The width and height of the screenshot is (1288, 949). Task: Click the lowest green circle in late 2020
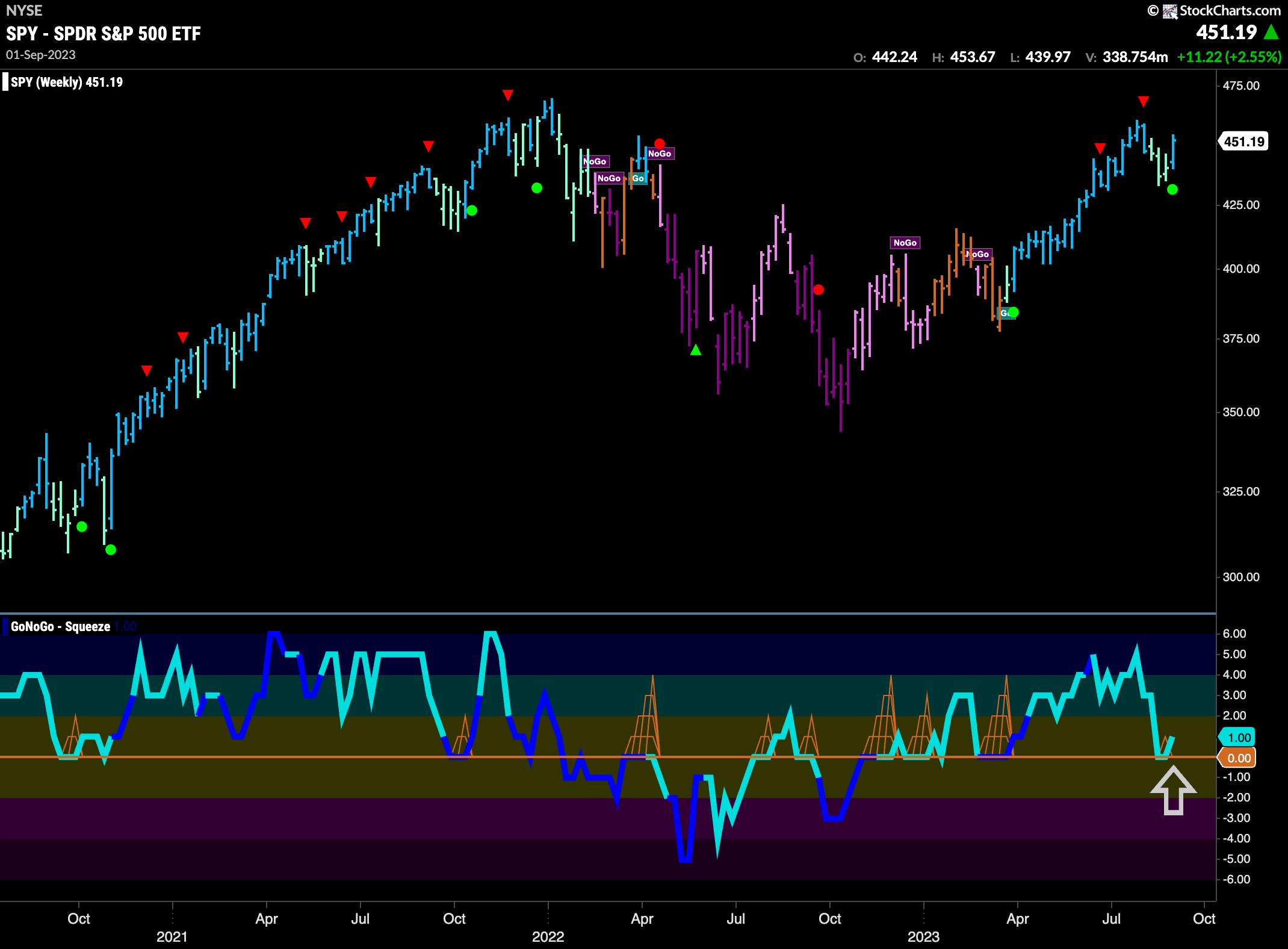[x=111, y=550]
